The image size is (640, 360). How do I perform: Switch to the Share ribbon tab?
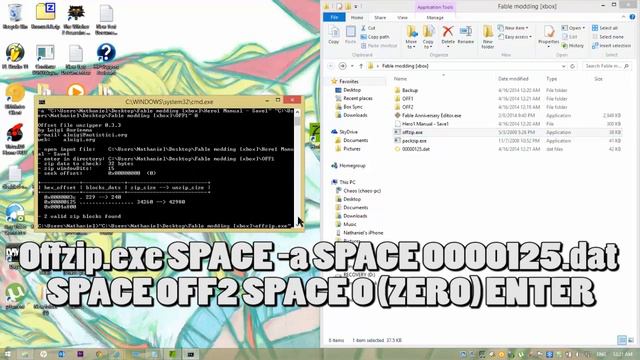pyautogui.click(x=380, y=18)
